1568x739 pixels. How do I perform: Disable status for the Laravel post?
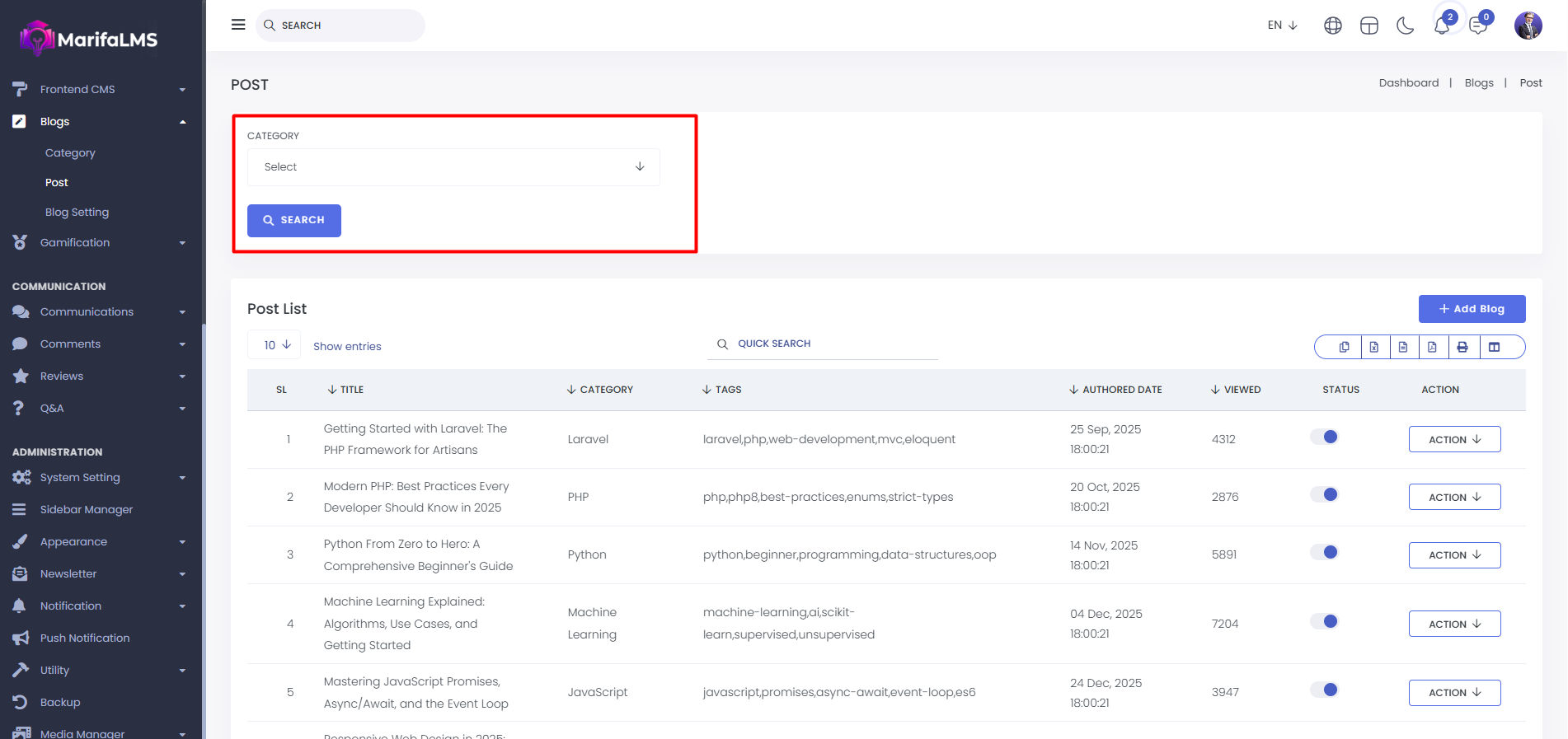1325,437
